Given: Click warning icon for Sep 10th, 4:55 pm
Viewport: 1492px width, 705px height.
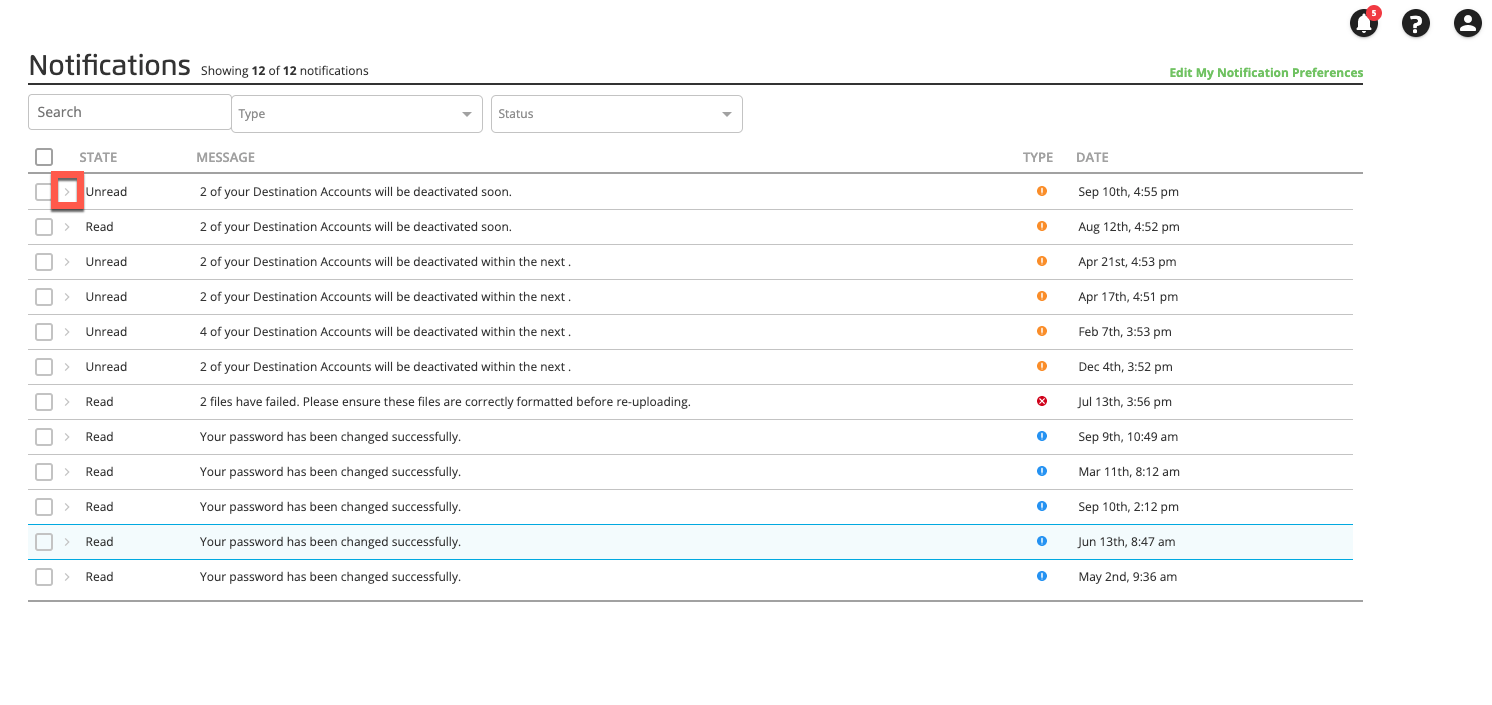Looking at the screenshot, I should tap(1042, 191).
